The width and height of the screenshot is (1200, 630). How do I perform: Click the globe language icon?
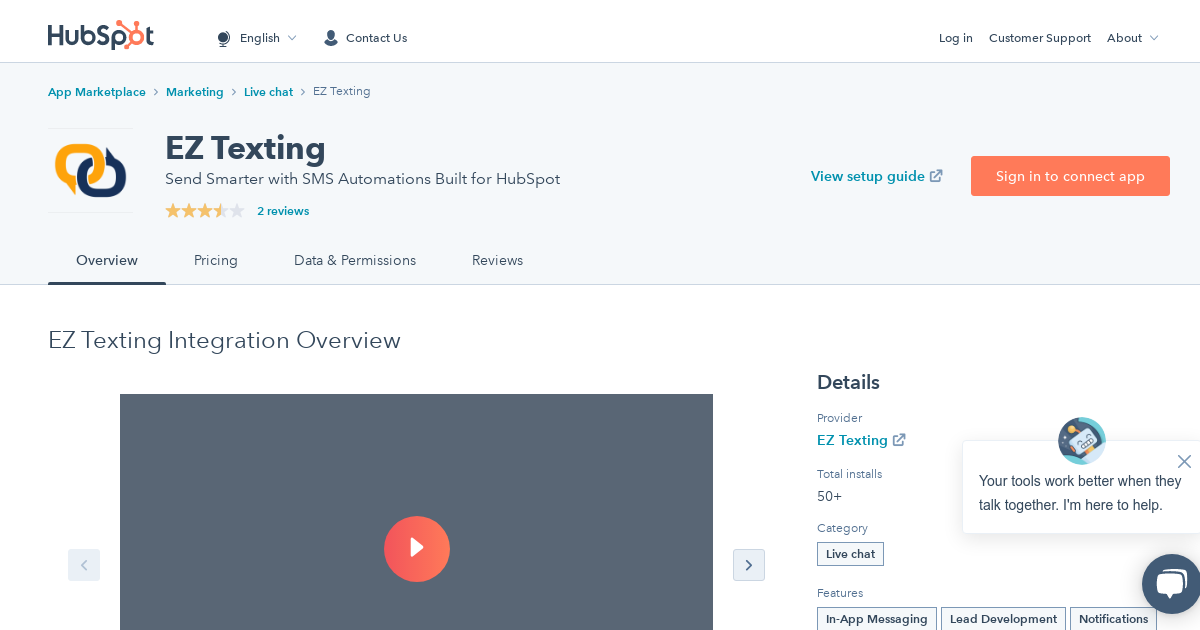pos(224,38)
